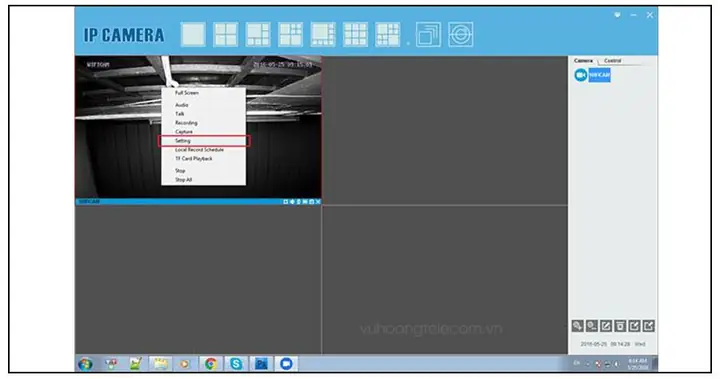The width and height of the screenshot is (720, 379).
Task: Click the timestamp overlay in the video
Action: [x=283, y=65]
